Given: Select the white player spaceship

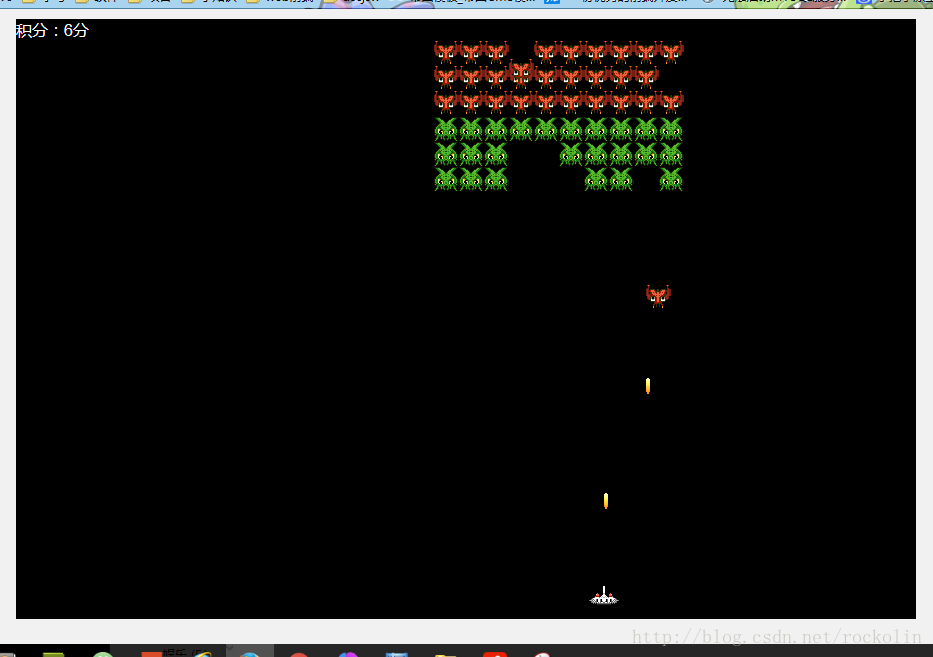Looking at the screenshot, I should point(604,596).
